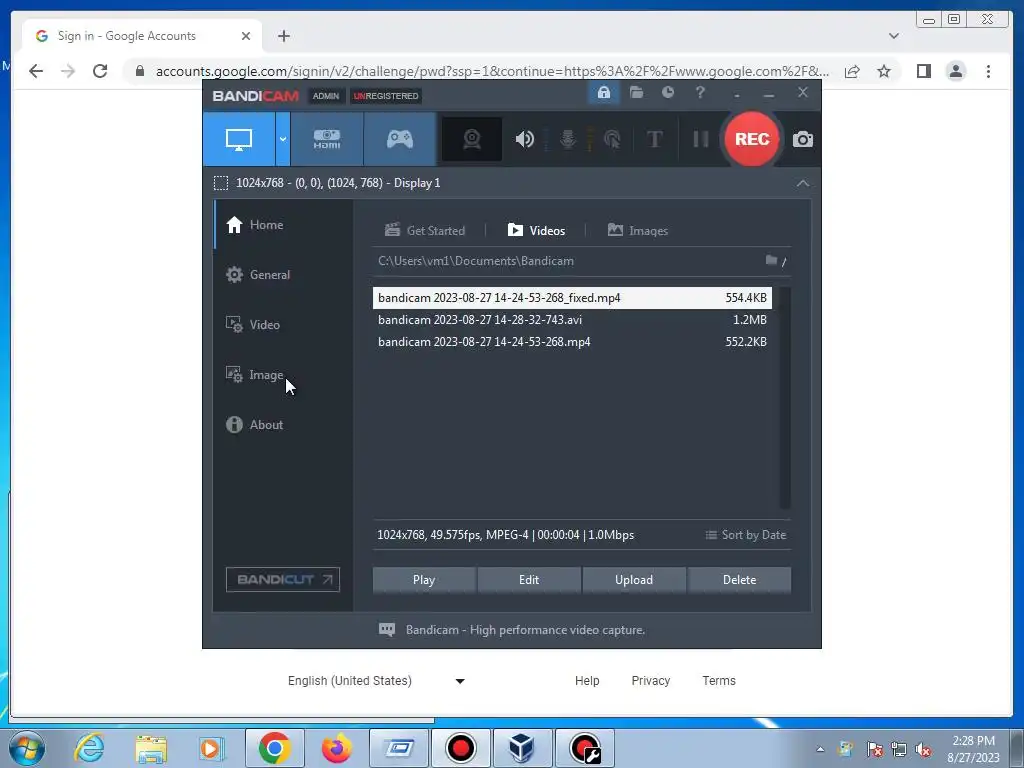The image size is (1024, 768).
Task: Click the video list vertical scrollbar
Action: pyautogui.click(x=785, y=397)
